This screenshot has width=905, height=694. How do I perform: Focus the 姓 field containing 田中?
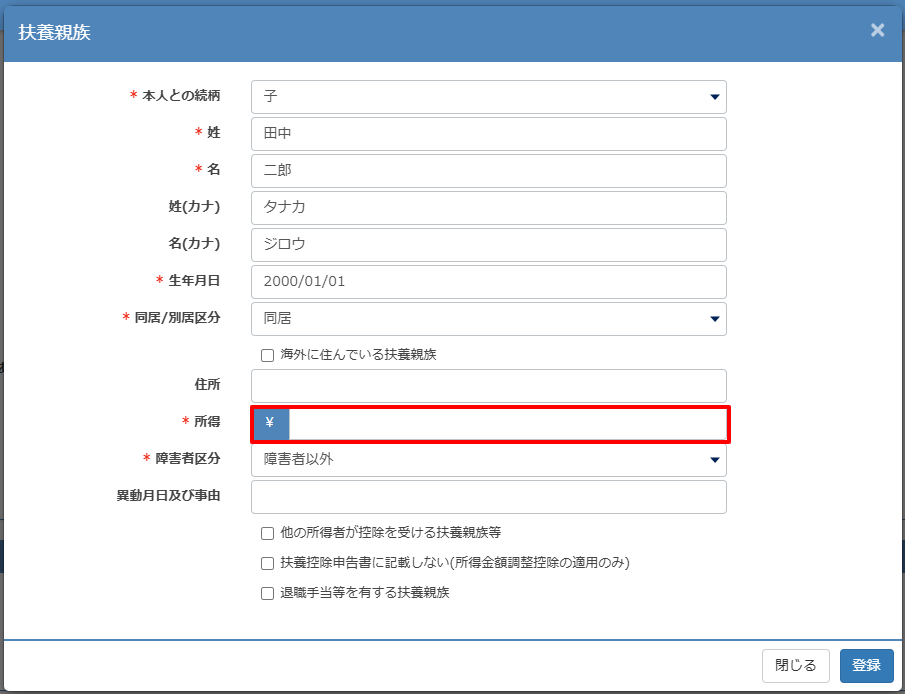point(488,134)
